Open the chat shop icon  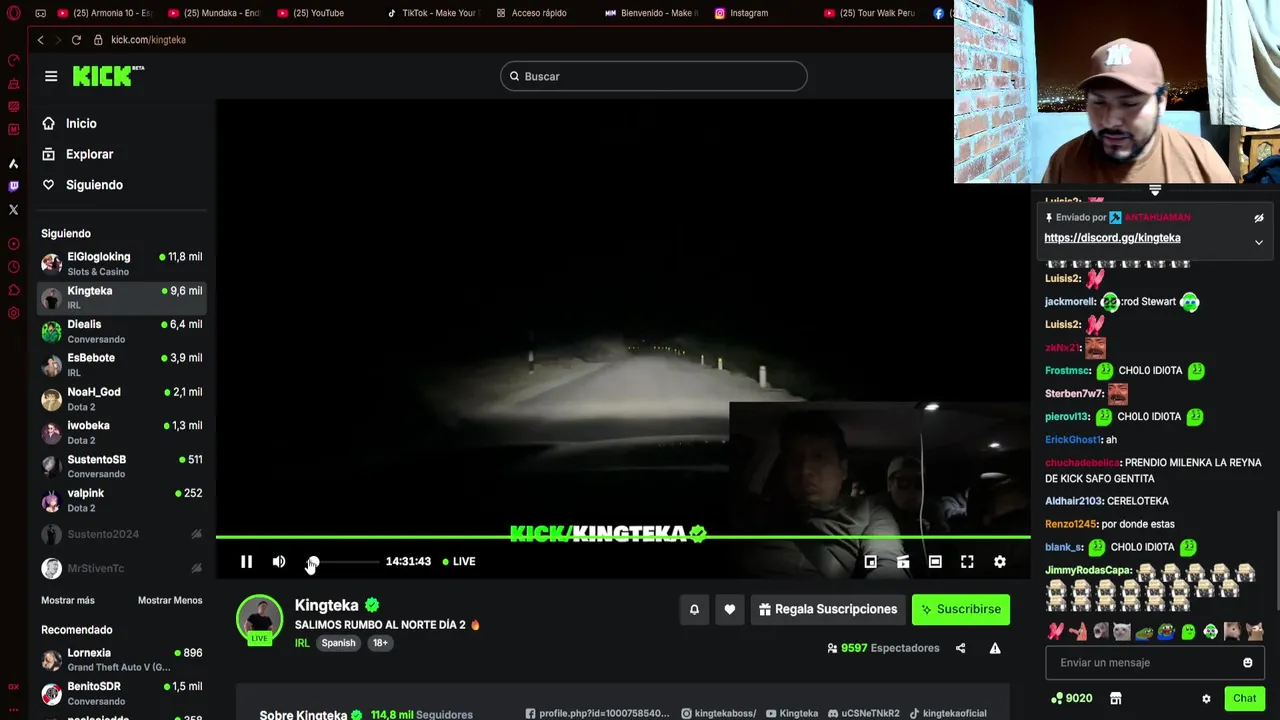(1116, 698)
